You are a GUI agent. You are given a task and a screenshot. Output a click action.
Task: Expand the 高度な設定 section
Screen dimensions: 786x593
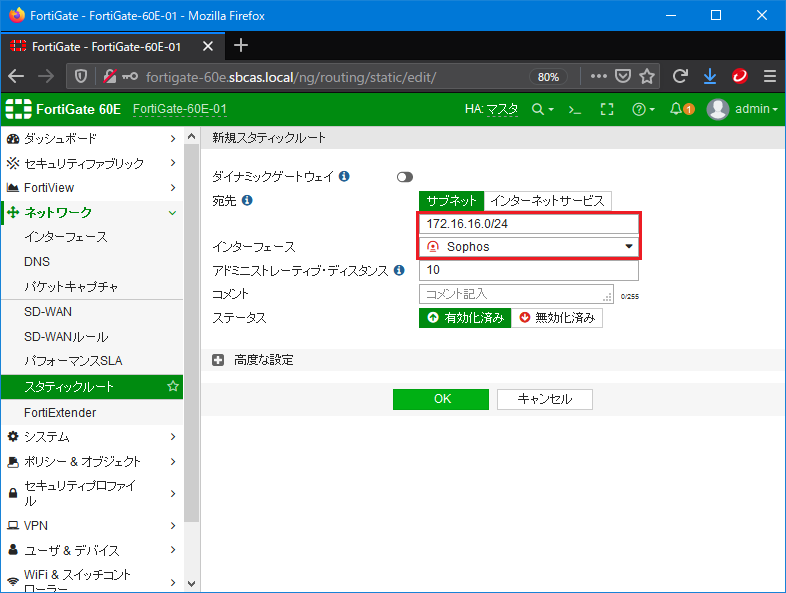218,360
